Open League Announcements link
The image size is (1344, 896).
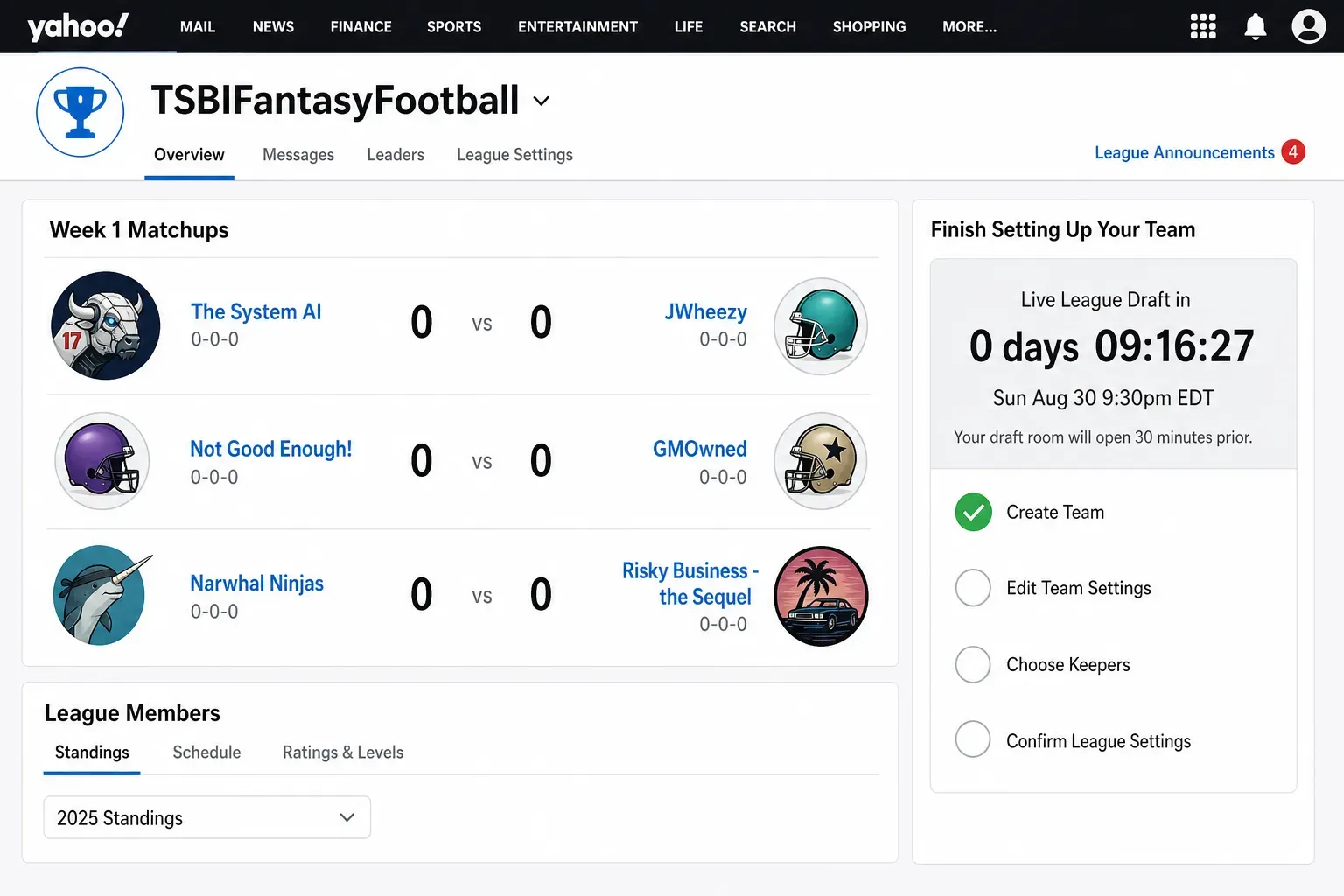tap(1185, 152)
